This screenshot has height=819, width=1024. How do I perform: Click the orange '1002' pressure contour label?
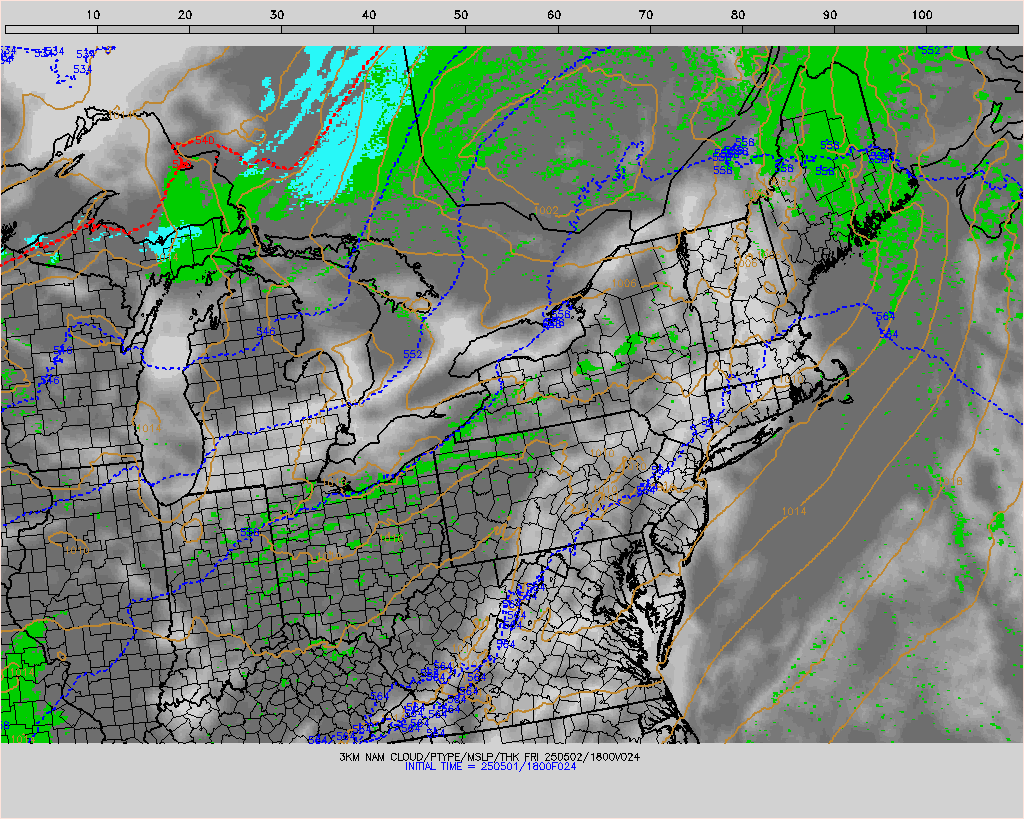[x=546, y=210]
